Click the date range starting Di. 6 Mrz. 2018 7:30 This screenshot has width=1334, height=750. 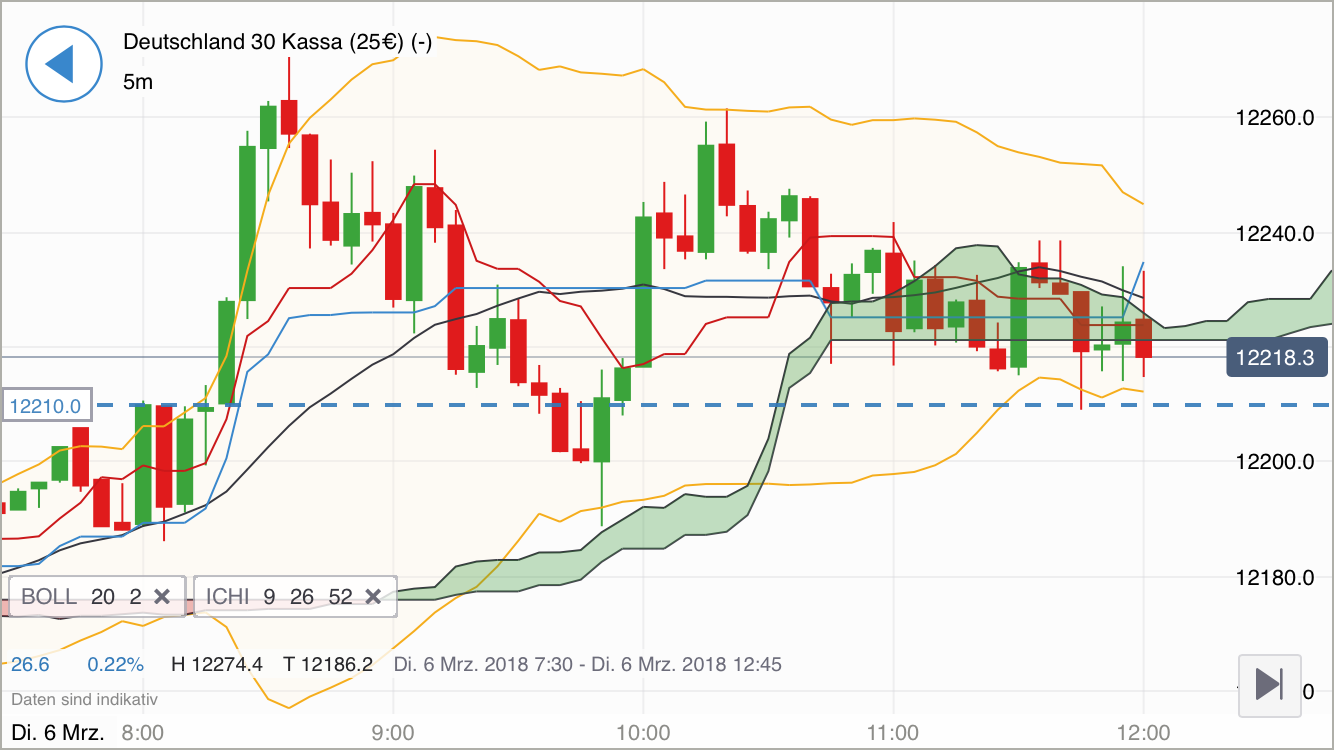[x=588, y=664]
